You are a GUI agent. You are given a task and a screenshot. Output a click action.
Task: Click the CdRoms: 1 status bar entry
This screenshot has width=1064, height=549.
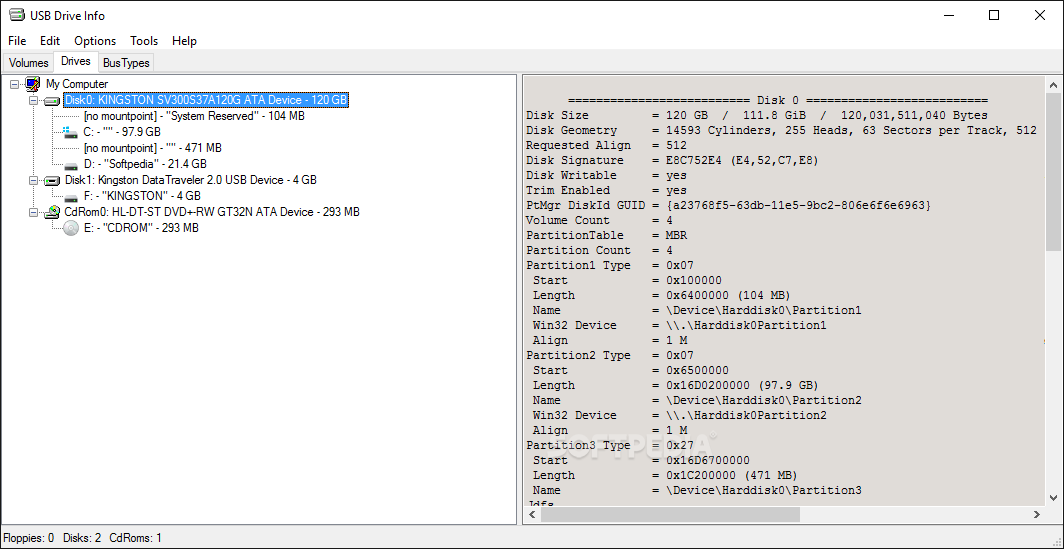[x=136, y=538]
